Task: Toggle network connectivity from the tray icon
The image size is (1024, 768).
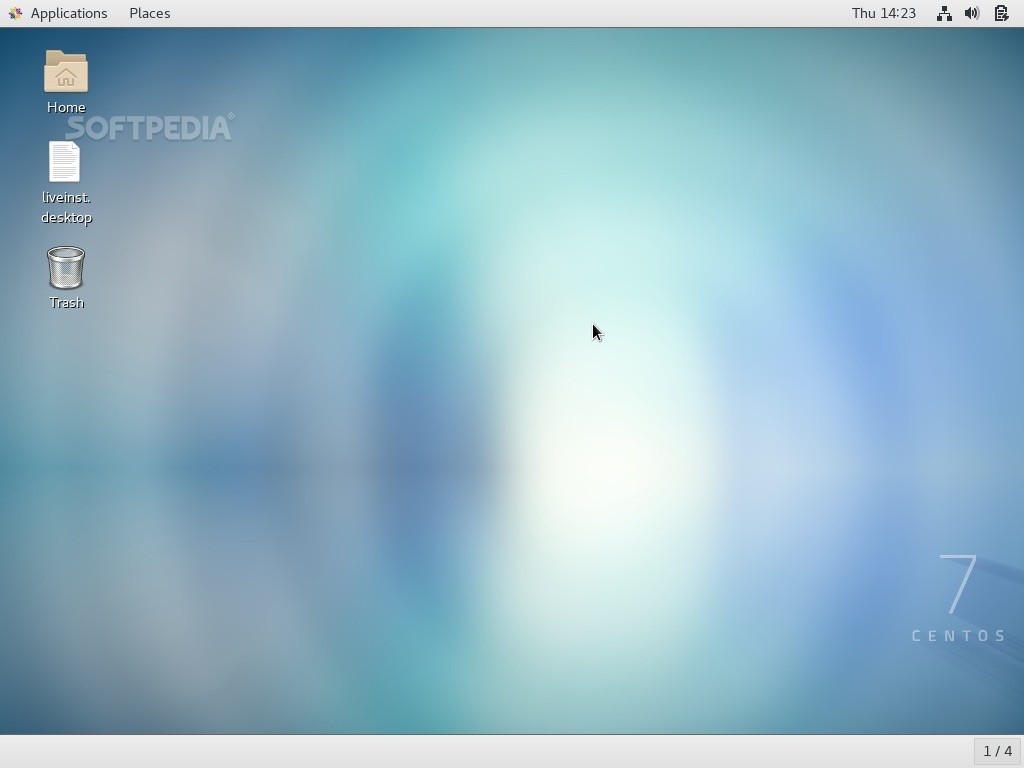Action: click(944, 13)
